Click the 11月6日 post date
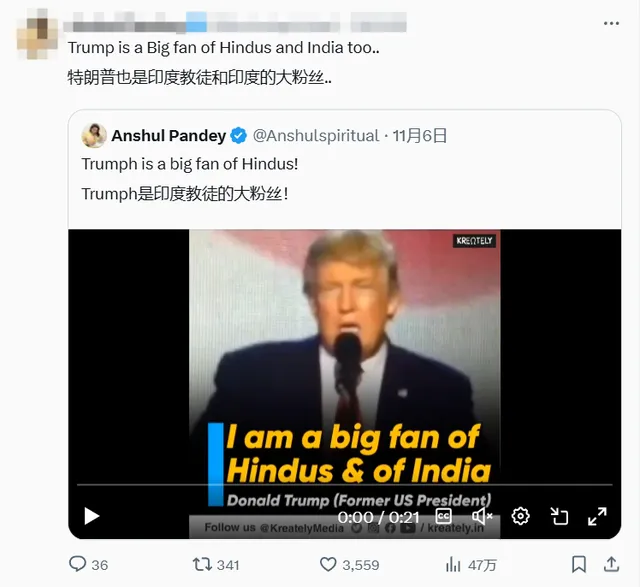The image size is (640, 587). (x=420, y=135)
